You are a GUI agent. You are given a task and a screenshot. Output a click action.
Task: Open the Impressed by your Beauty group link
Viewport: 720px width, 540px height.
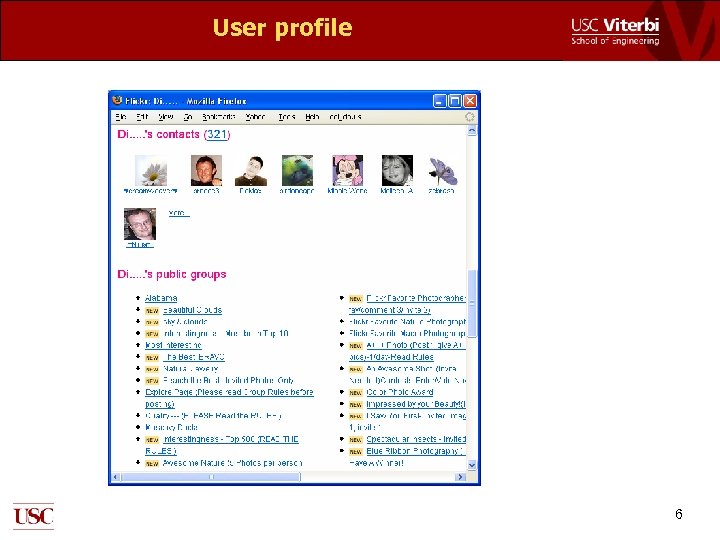[x=416, y=404]
